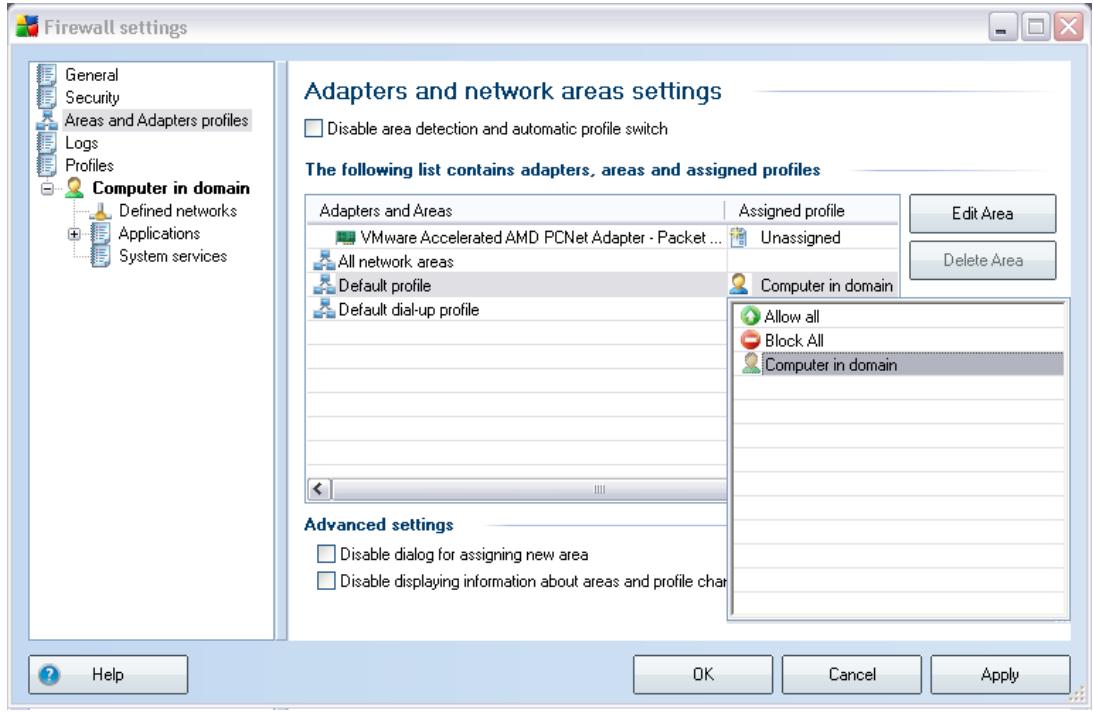Click the Default profile row network icon

324,285
